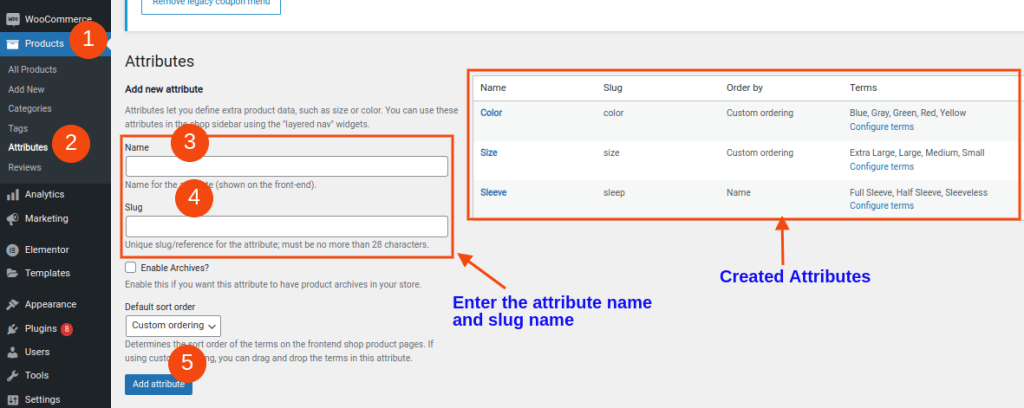
Task: Click the Slug column header
Action: pyautogui.click(x=613, y=87)
